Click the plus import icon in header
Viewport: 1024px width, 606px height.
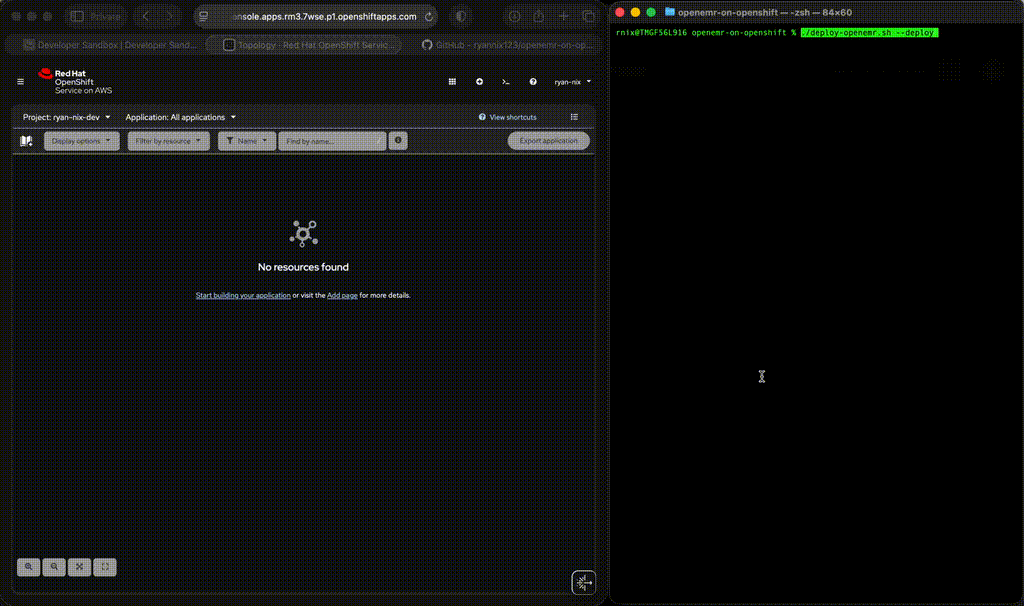pyautogui.click(x=479, y=82)
